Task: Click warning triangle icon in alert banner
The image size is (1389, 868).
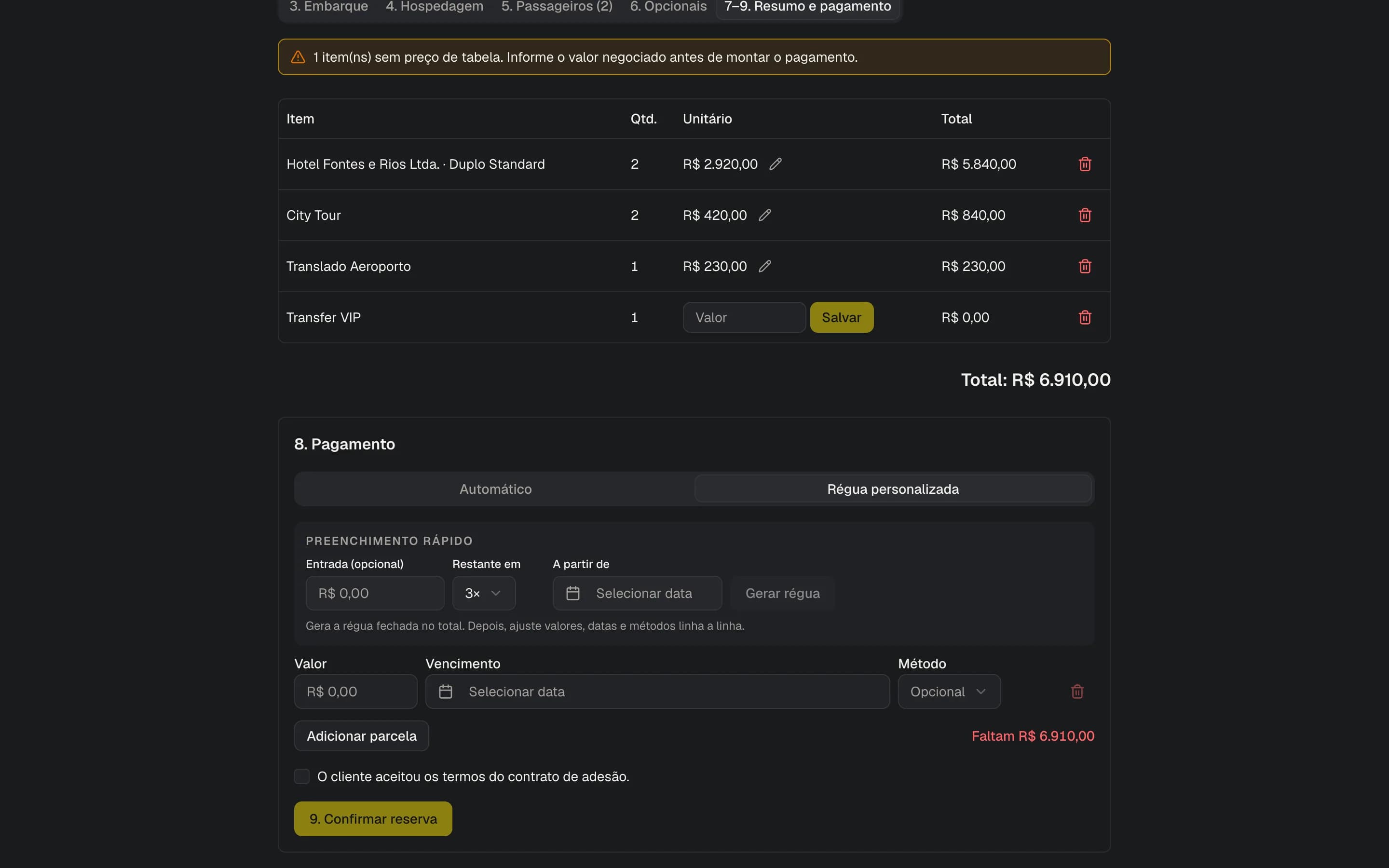Action: (x=298, y=57)
